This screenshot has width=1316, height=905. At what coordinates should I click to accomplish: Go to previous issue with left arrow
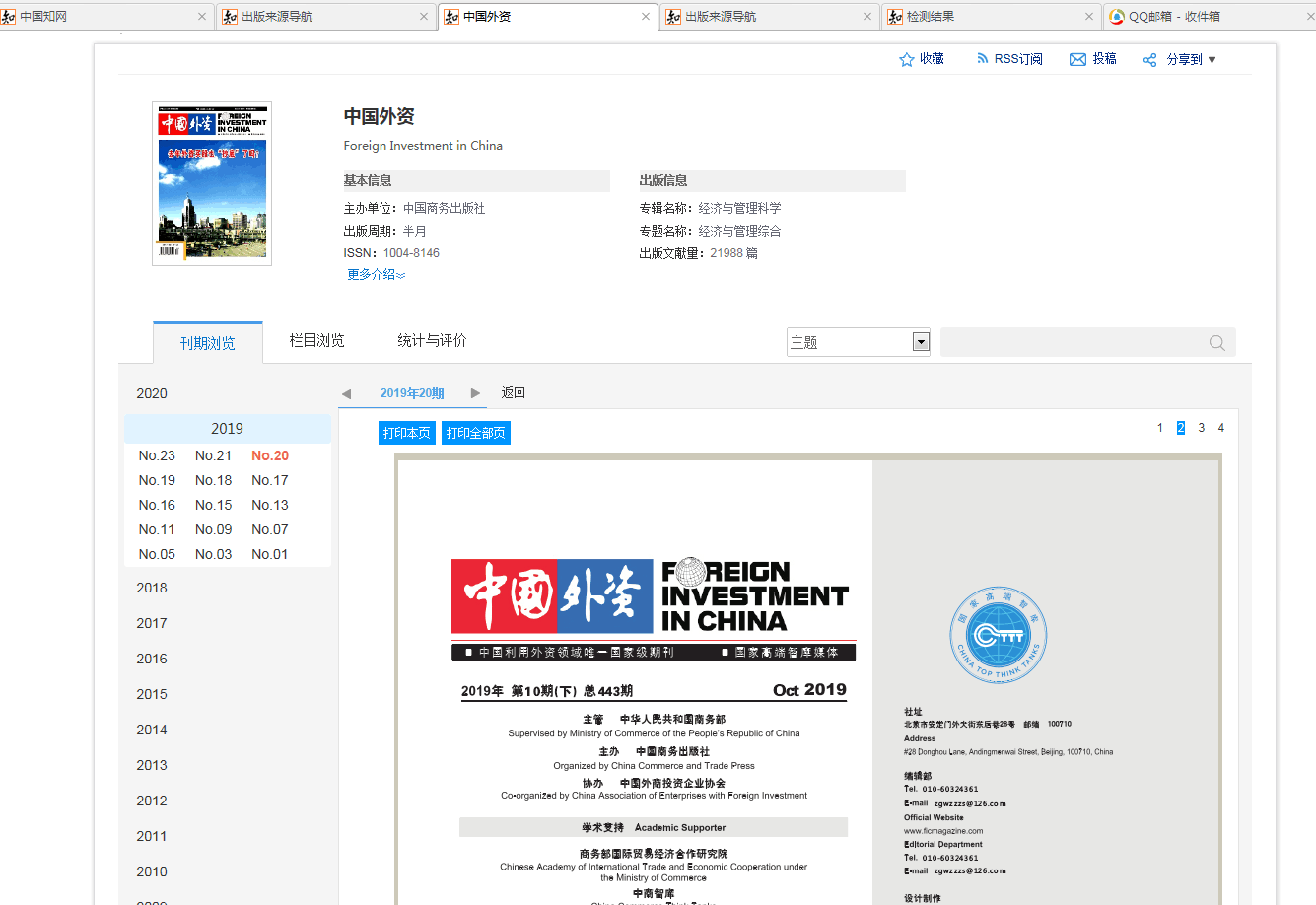point(346,393)
